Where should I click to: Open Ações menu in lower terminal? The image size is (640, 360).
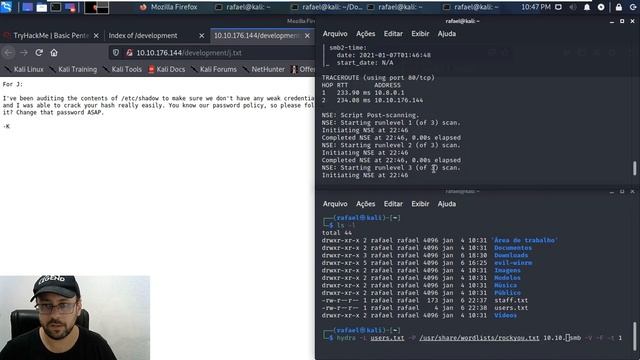point(365,204)
